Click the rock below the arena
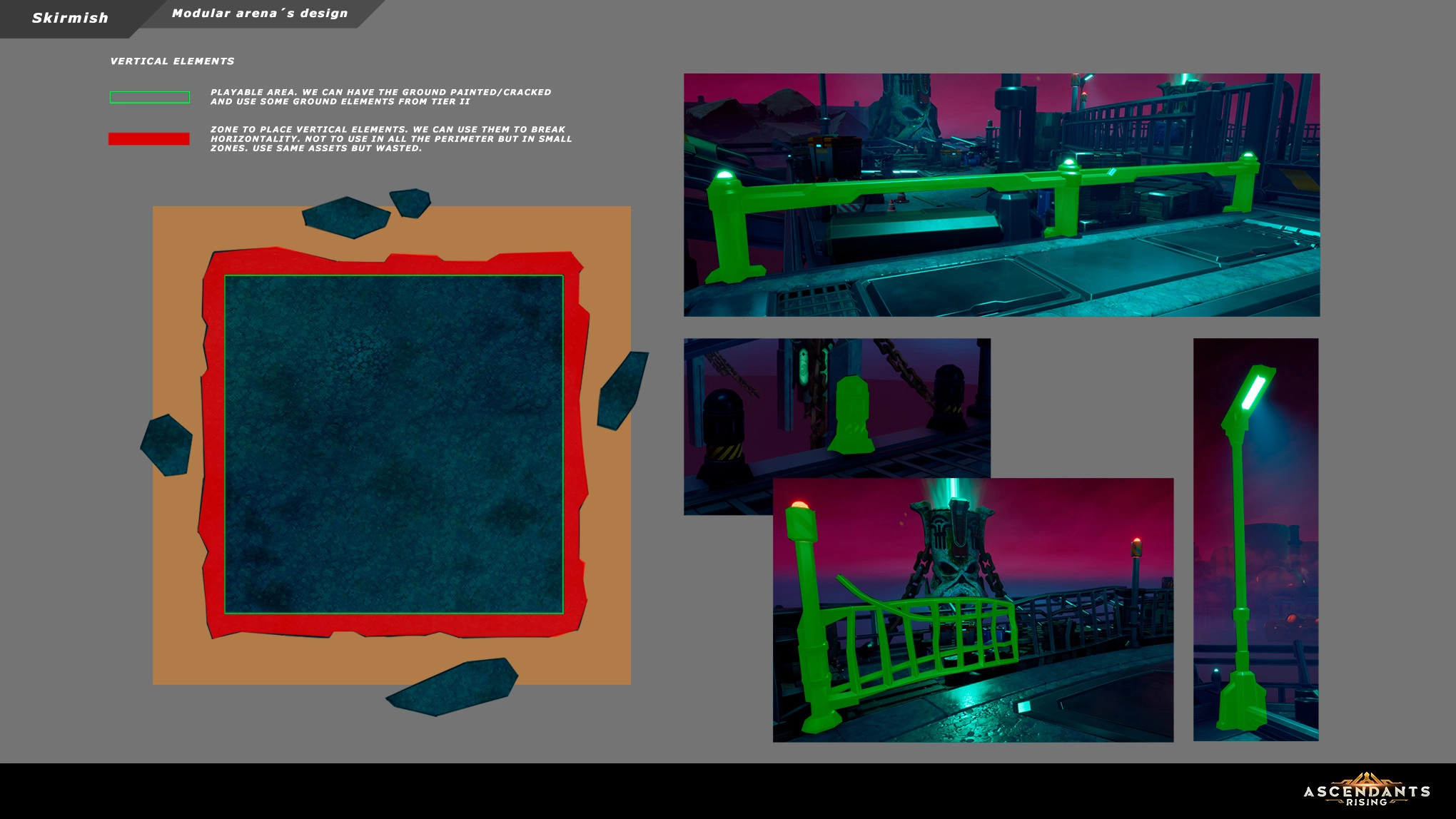Viewport: 1456px width, 819px height. (453, 686)
